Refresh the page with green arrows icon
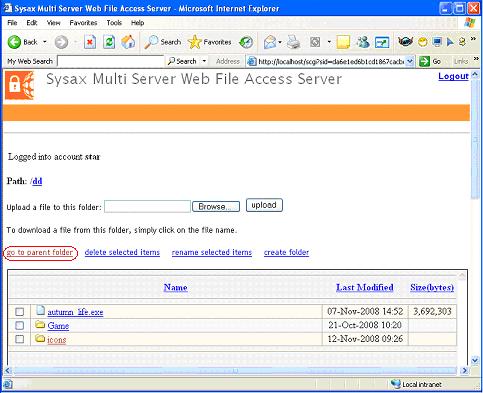This screenshot has height=393, width=483. point(109,42)
